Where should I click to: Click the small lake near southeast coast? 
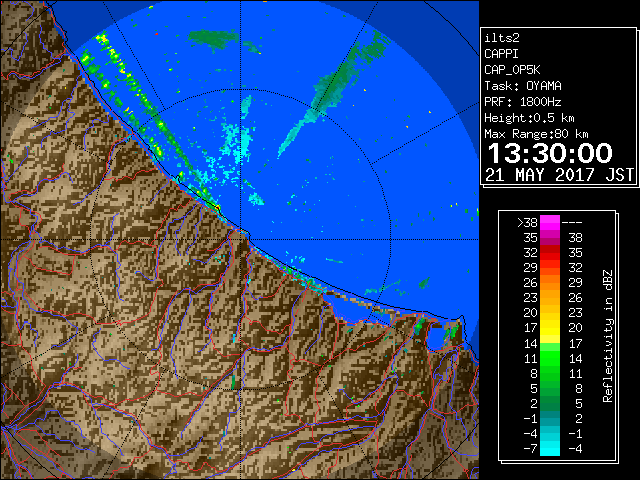coord(436,339)
